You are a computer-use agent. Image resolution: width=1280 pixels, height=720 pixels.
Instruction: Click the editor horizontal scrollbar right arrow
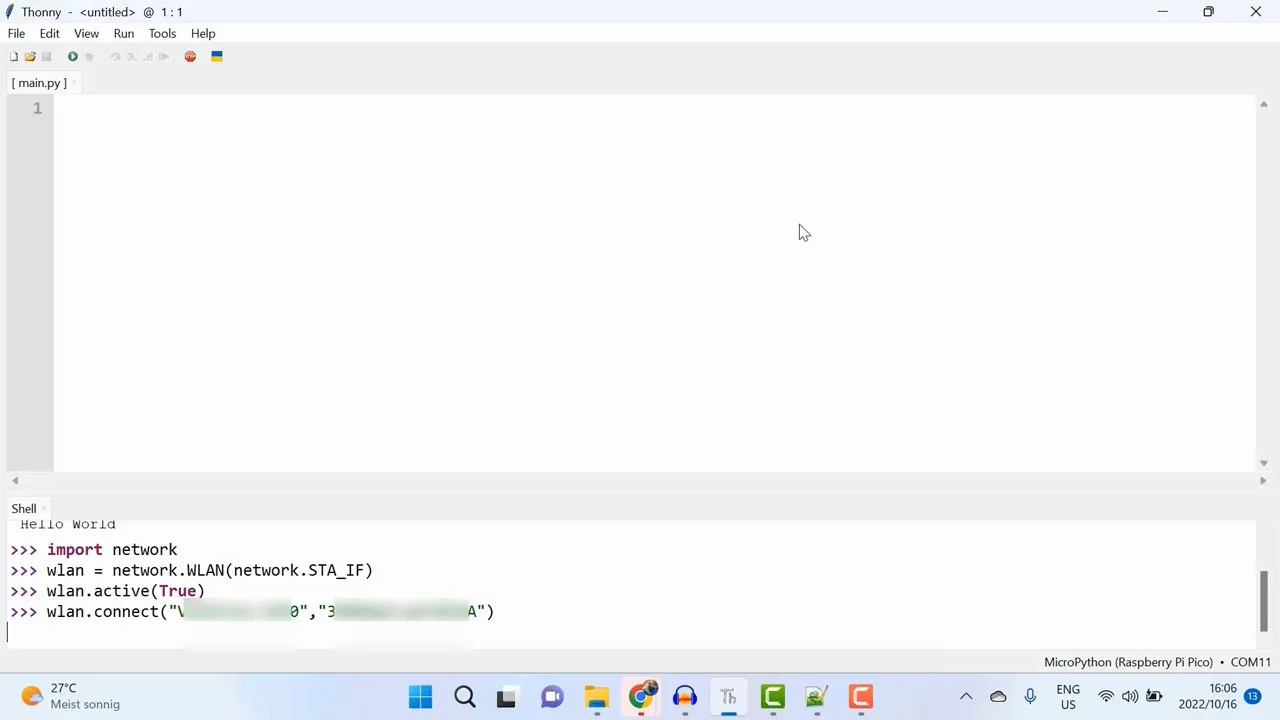(x=1263, y=481)
